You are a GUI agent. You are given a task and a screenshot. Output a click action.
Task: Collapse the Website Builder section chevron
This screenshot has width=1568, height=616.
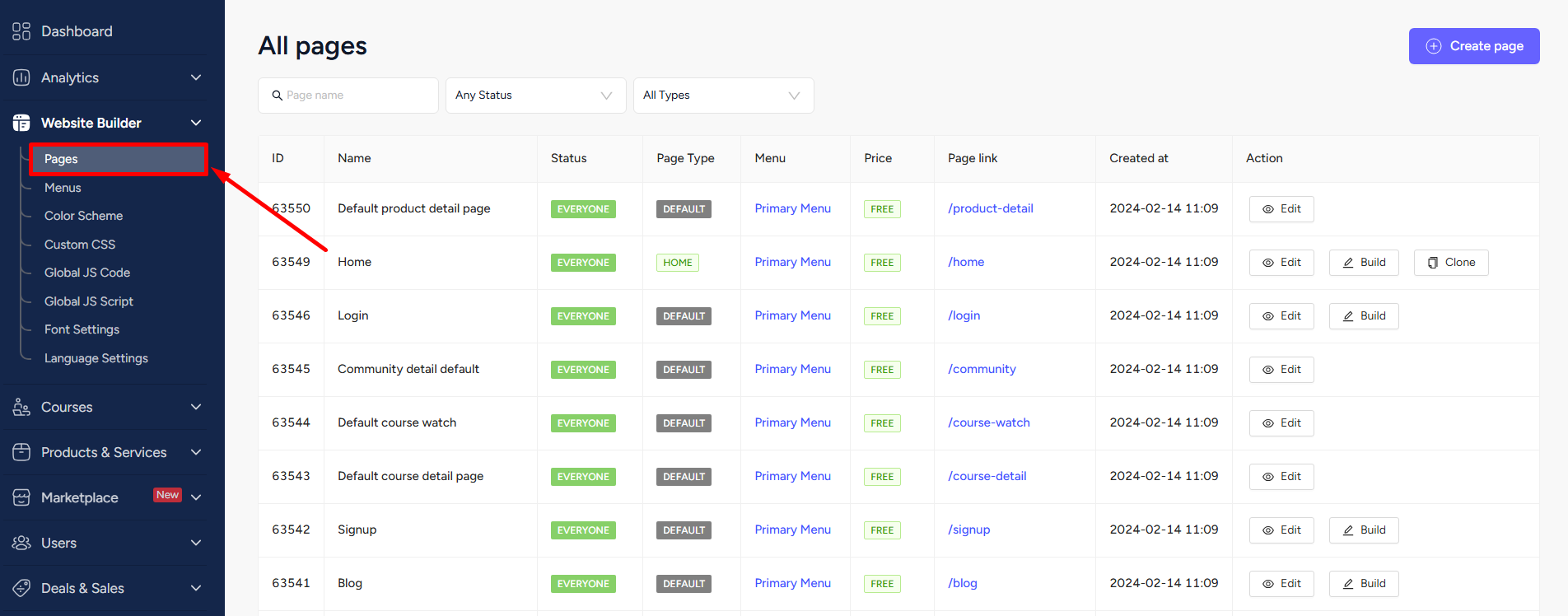(x=196, y=123)
